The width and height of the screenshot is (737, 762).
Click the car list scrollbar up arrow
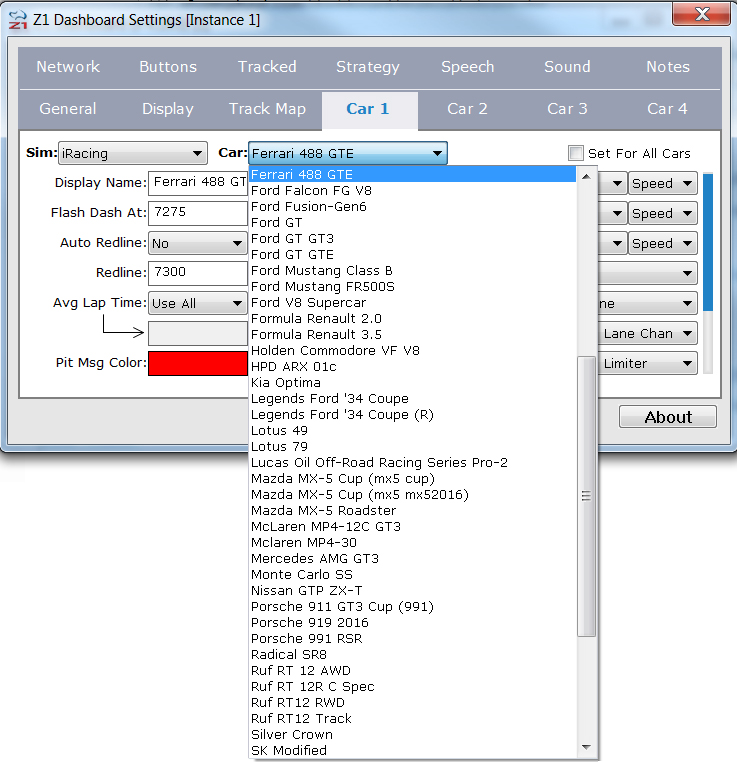[586, 176]
